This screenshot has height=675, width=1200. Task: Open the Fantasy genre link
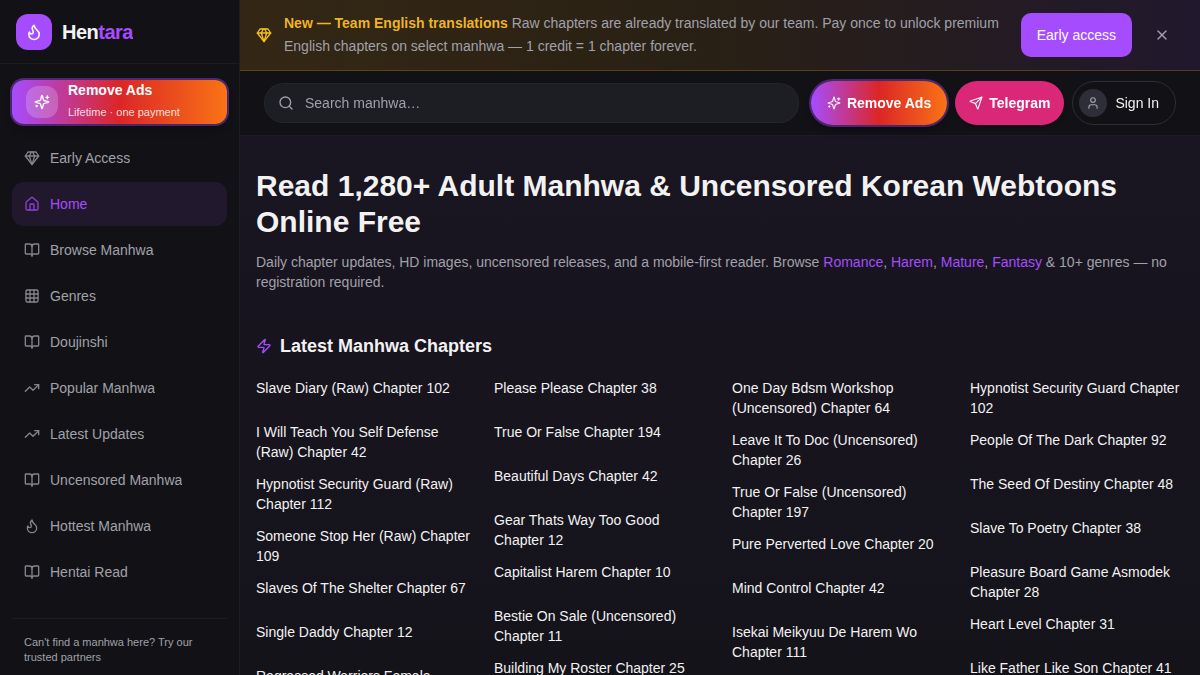1017,262
